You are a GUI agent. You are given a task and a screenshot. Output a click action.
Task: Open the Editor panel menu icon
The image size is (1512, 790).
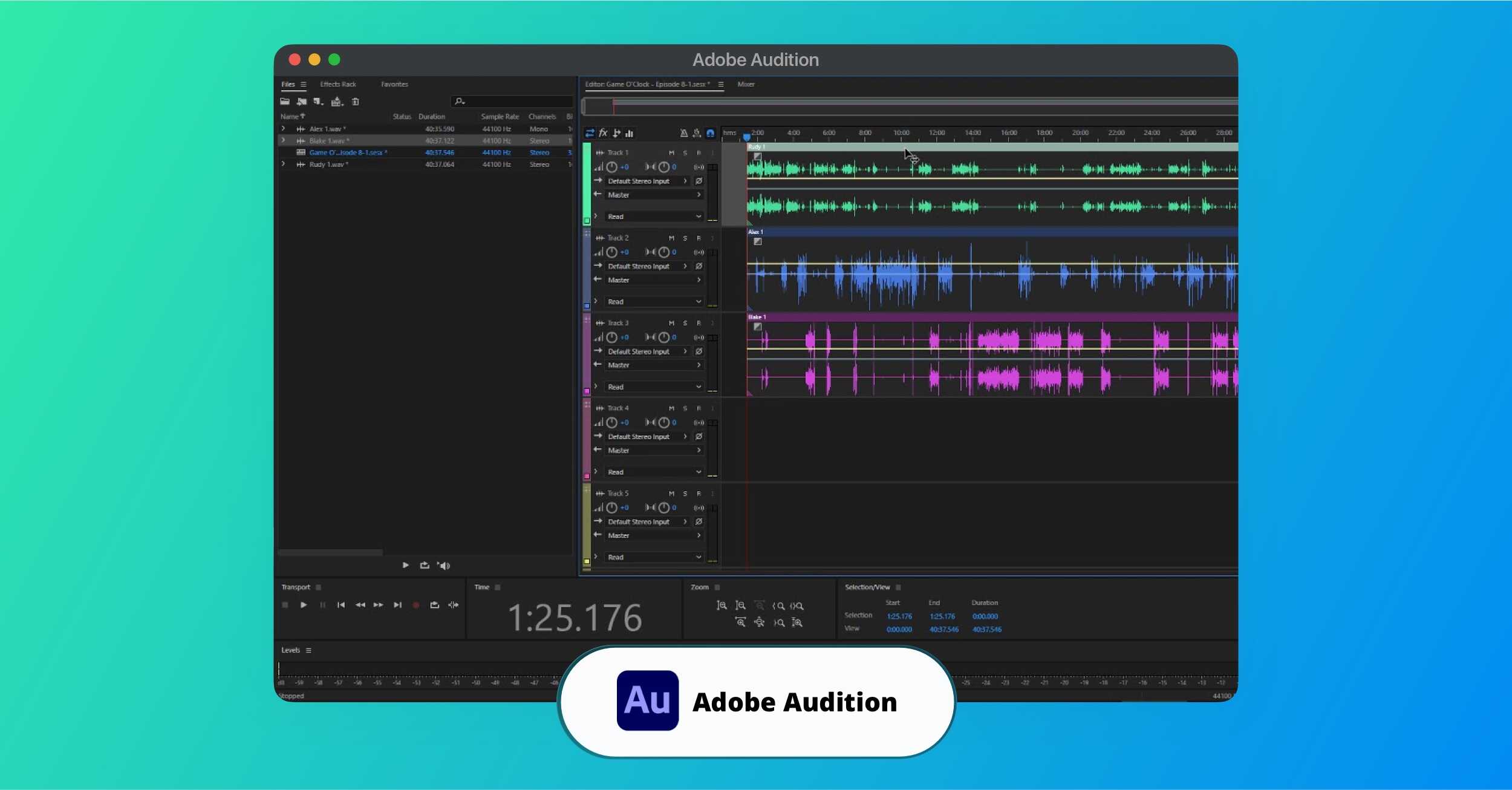pos(721,85)
